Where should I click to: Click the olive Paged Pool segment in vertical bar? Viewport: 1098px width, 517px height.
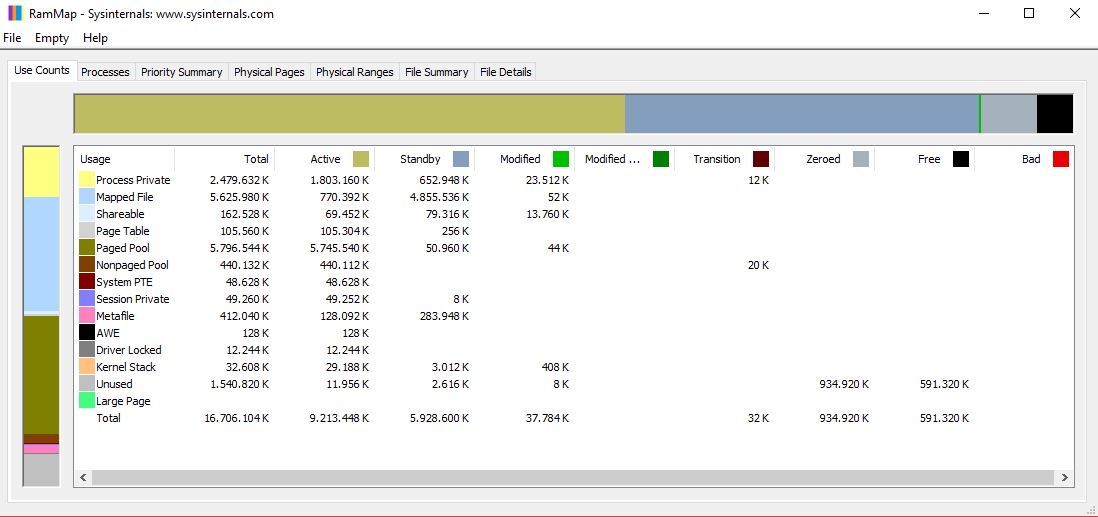click(x=41, y=375)
